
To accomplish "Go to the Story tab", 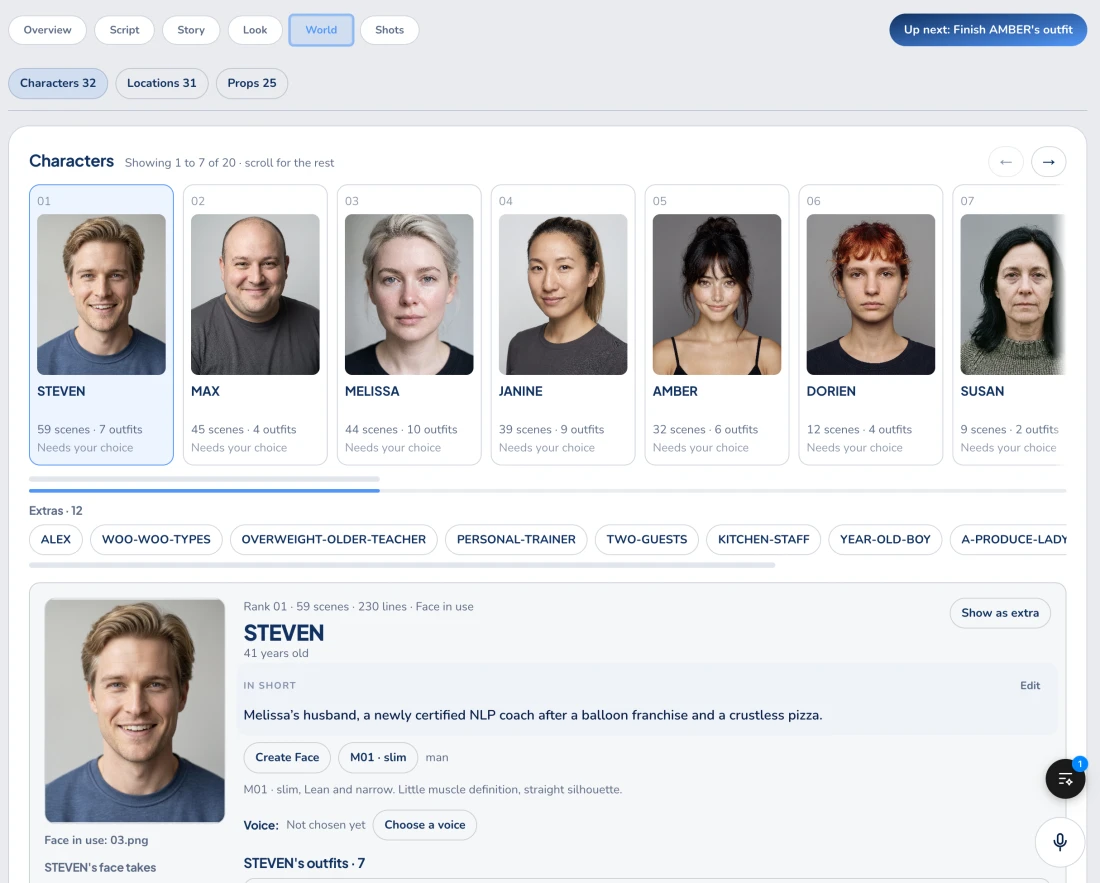I will coord(191,30).
